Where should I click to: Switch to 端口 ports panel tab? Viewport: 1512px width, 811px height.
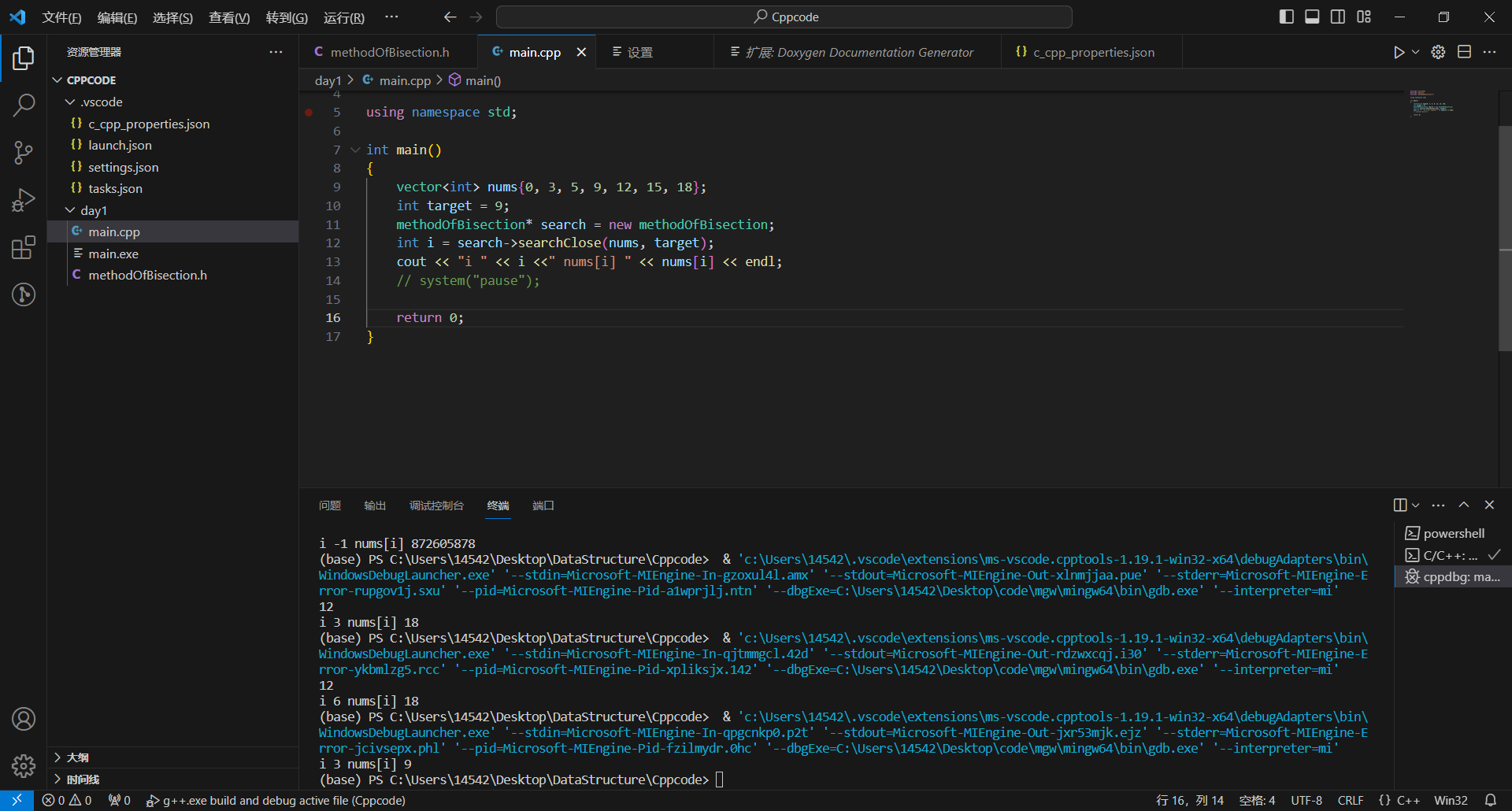[x=543, y=505]
